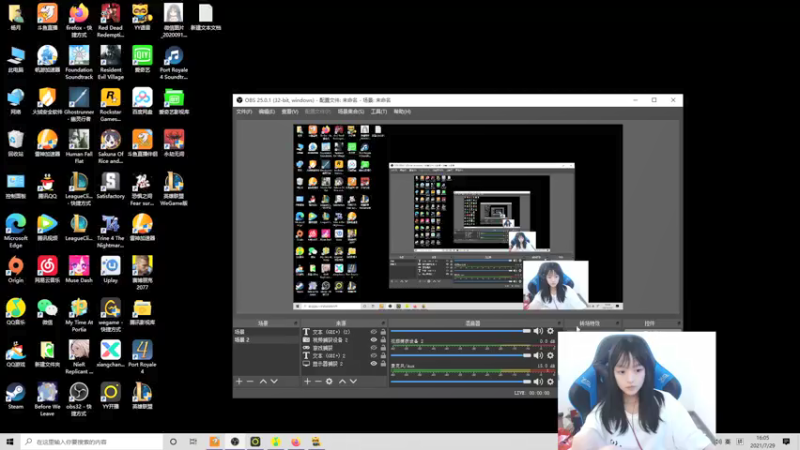Move selected scene down

(274, 381)
